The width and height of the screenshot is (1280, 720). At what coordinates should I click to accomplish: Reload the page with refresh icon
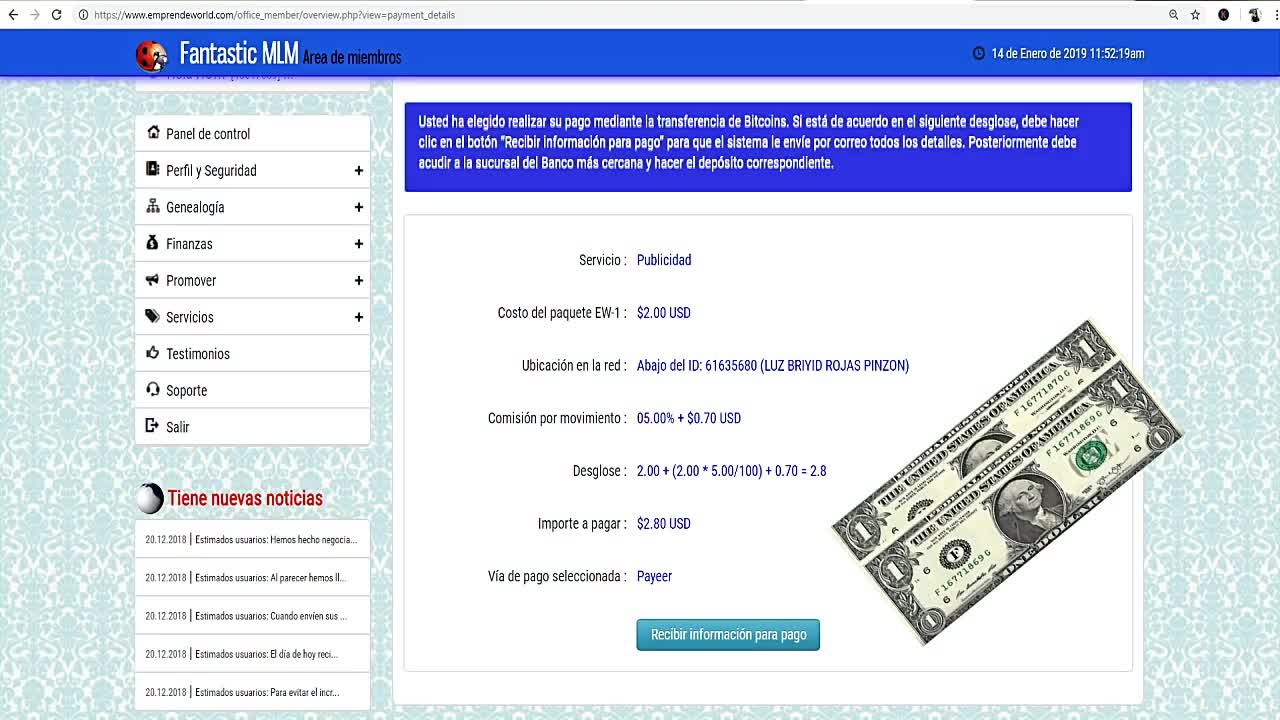pyautogui.click(x=57, y=15)
